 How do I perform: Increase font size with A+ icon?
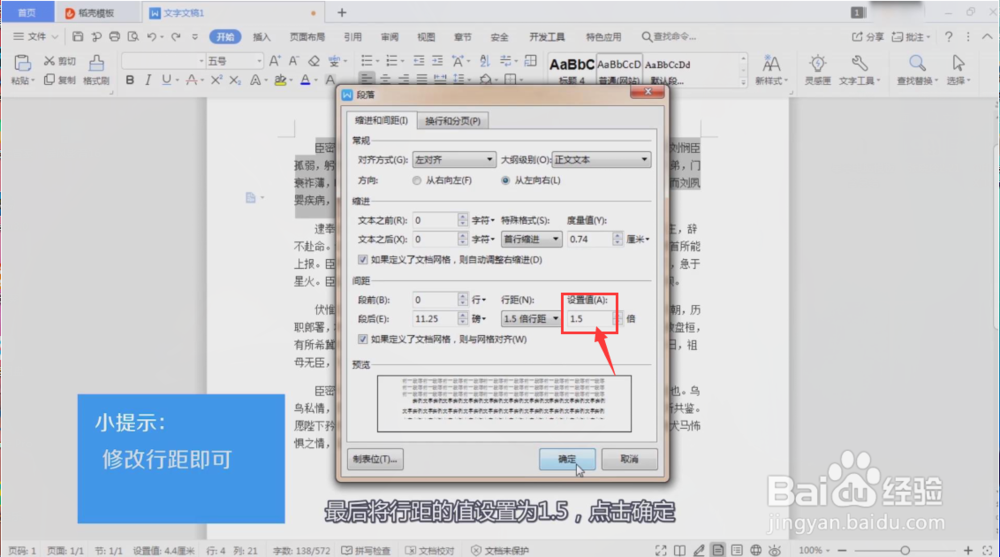pos(274,61)
